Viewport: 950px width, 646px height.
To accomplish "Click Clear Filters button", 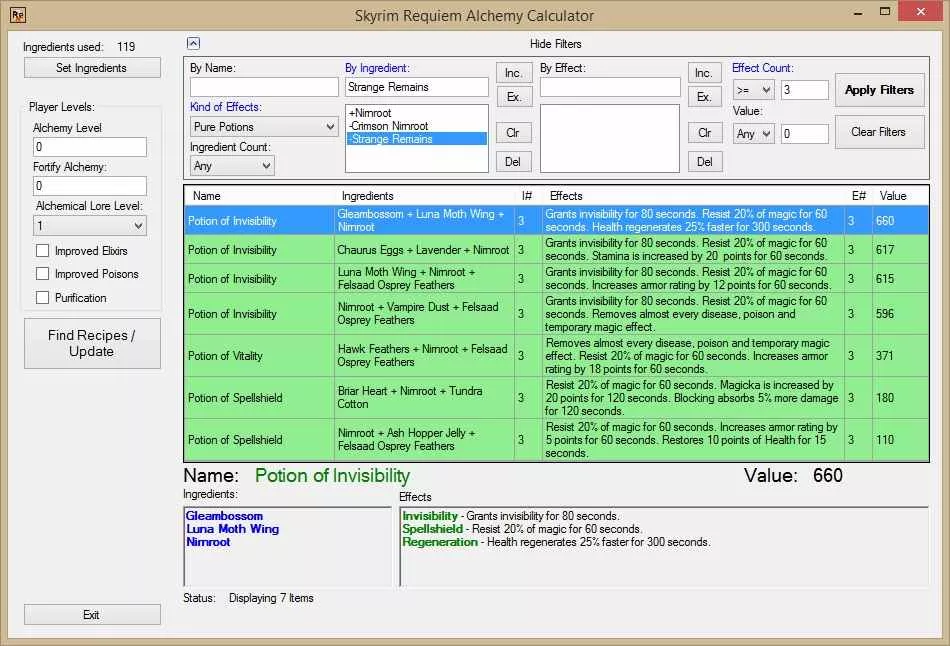I will pos(880,132).
